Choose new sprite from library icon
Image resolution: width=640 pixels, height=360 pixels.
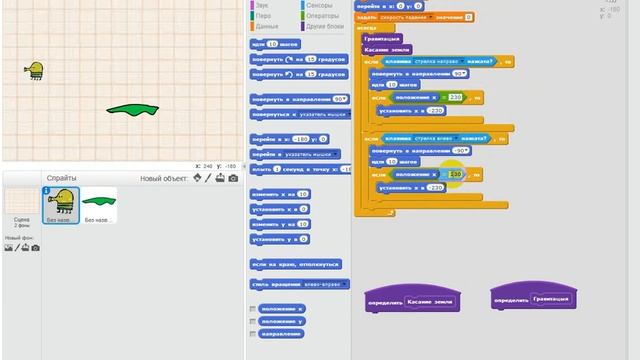[197, 178]
